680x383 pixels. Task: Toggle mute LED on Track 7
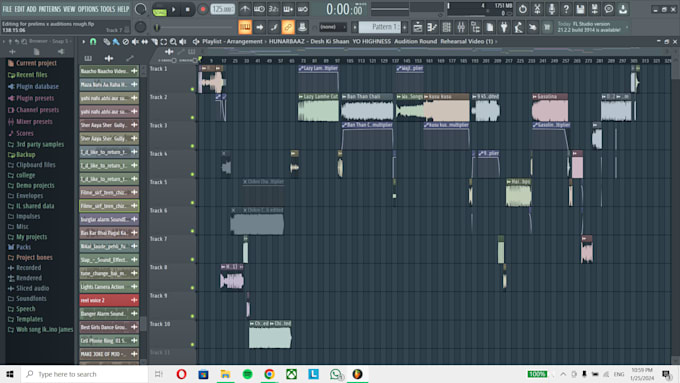pos(192,259)
